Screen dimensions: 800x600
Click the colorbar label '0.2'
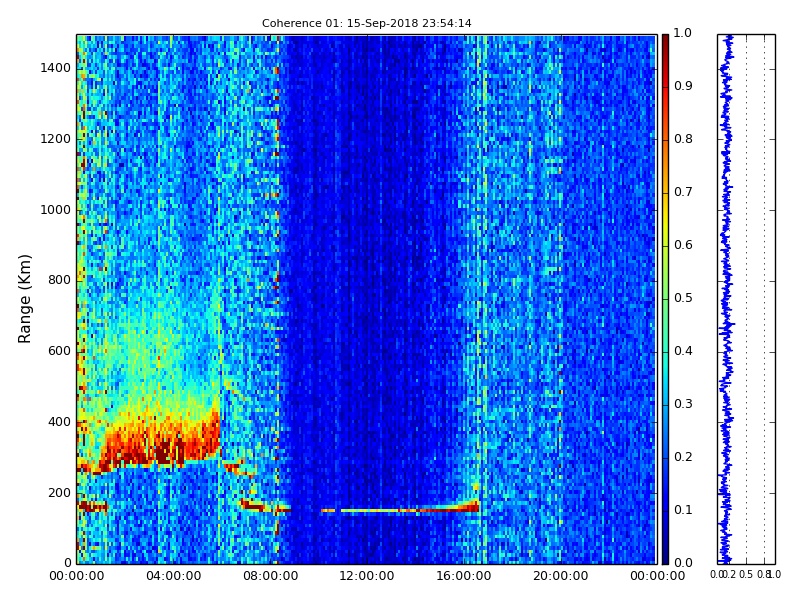(683, 457)
